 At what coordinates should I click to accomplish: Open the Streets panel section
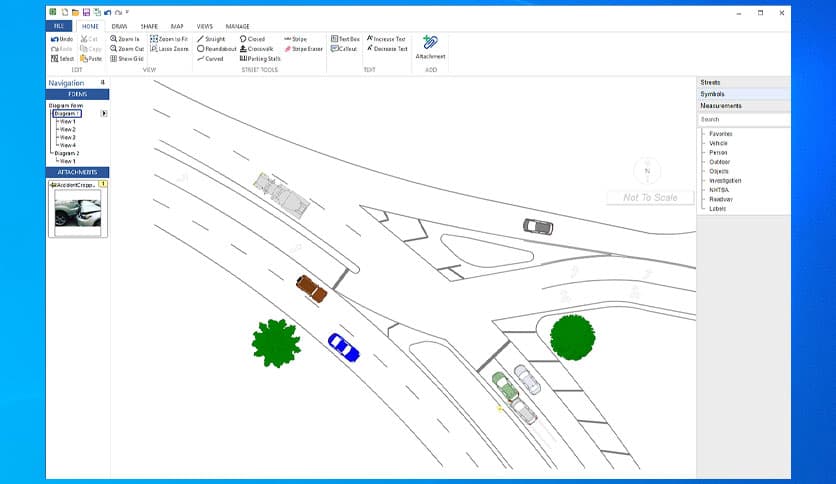click(744, 82)
